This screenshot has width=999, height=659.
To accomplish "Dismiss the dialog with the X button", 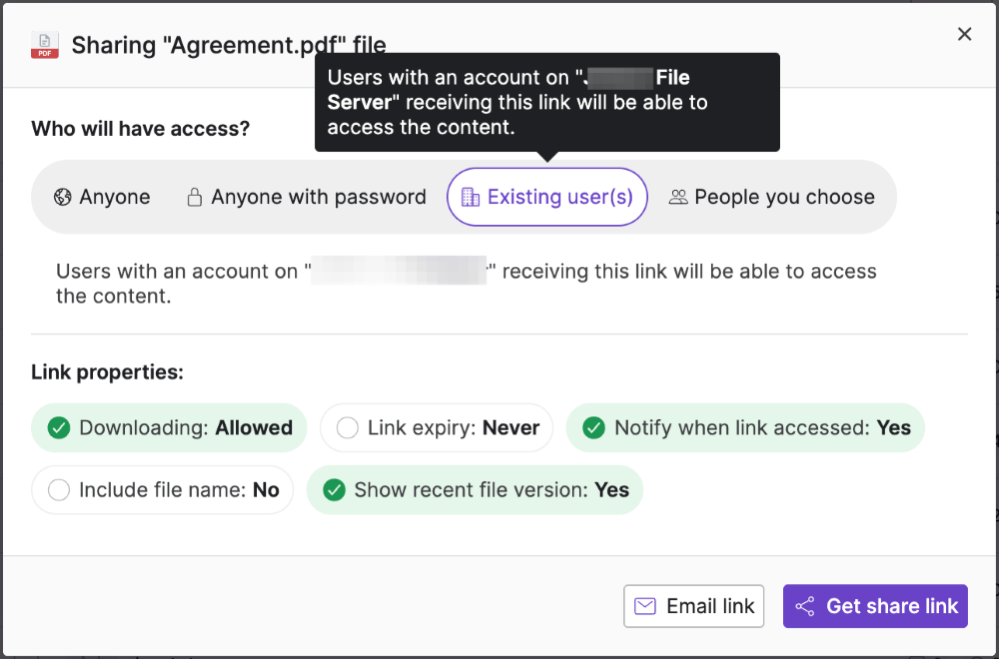I will 964,33.
